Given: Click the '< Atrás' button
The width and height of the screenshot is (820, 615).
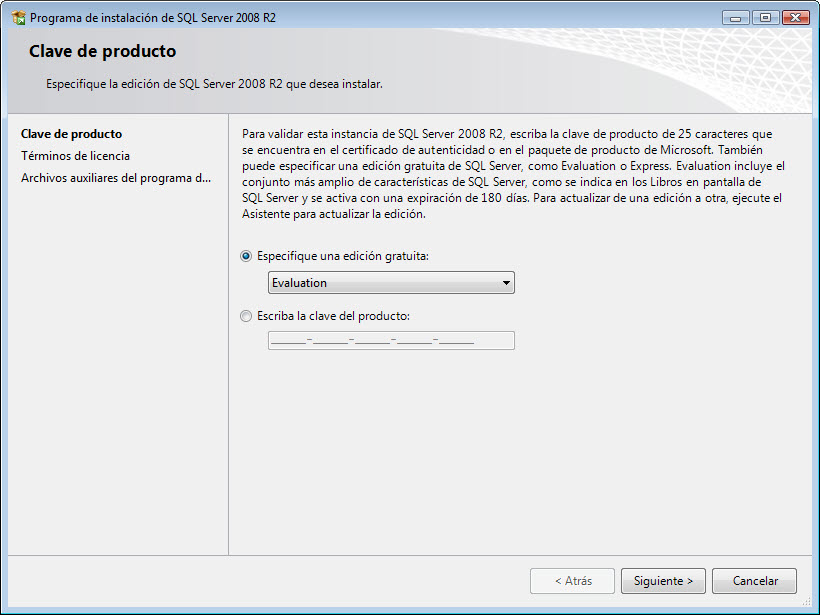Looking at the screenshot, I should pos(573,581).
